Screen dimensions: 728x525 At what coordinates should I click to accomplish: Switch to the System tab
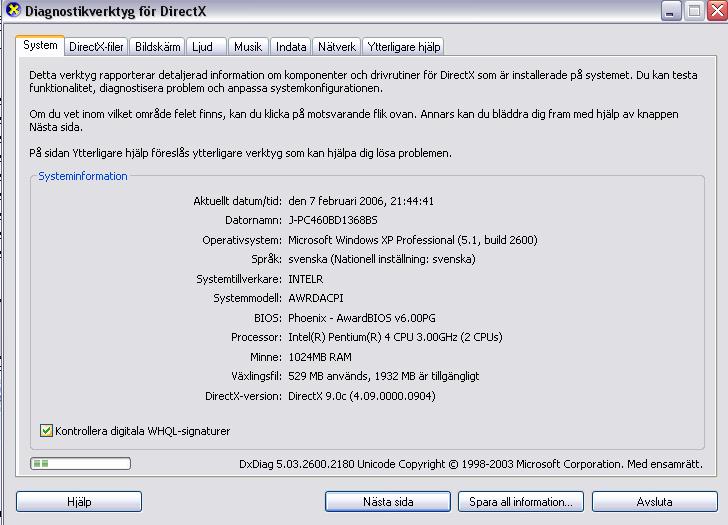coord(40,45)
